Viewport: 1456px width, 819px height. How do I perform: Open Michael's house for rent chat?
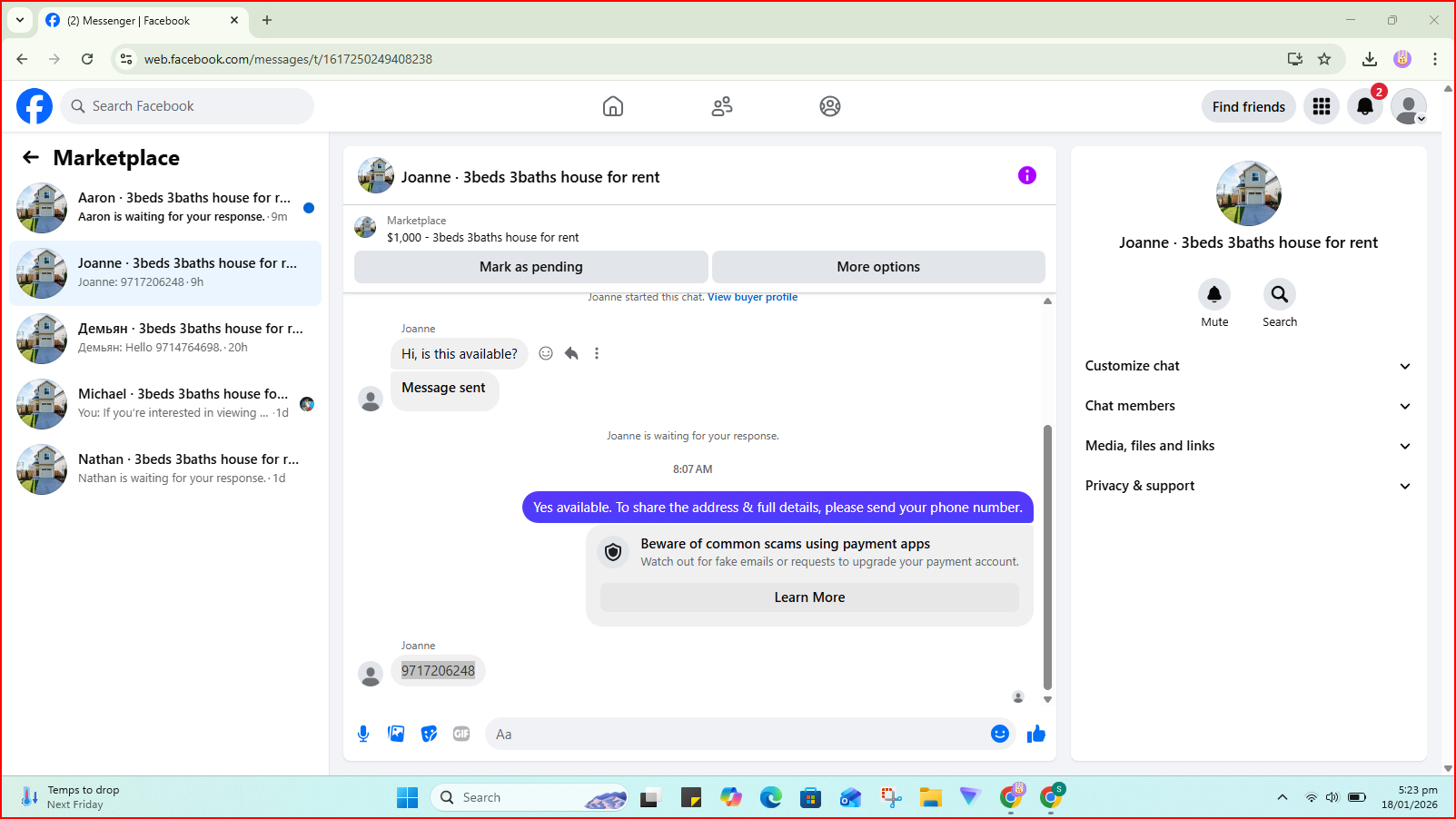(165, 404)
